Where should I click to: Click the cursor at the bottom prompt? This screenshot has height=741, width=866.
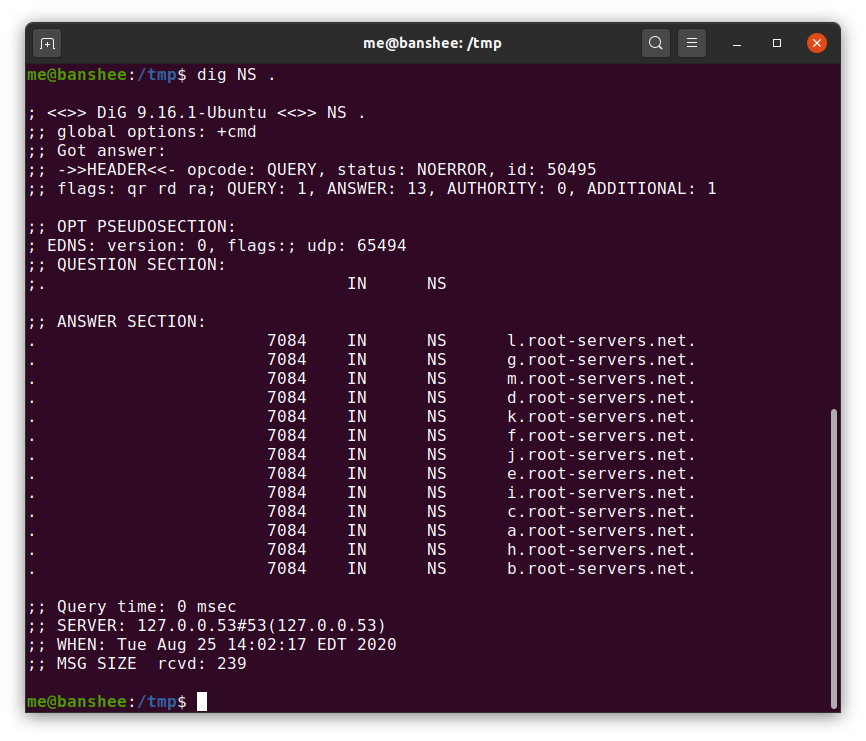pos(202,701)
